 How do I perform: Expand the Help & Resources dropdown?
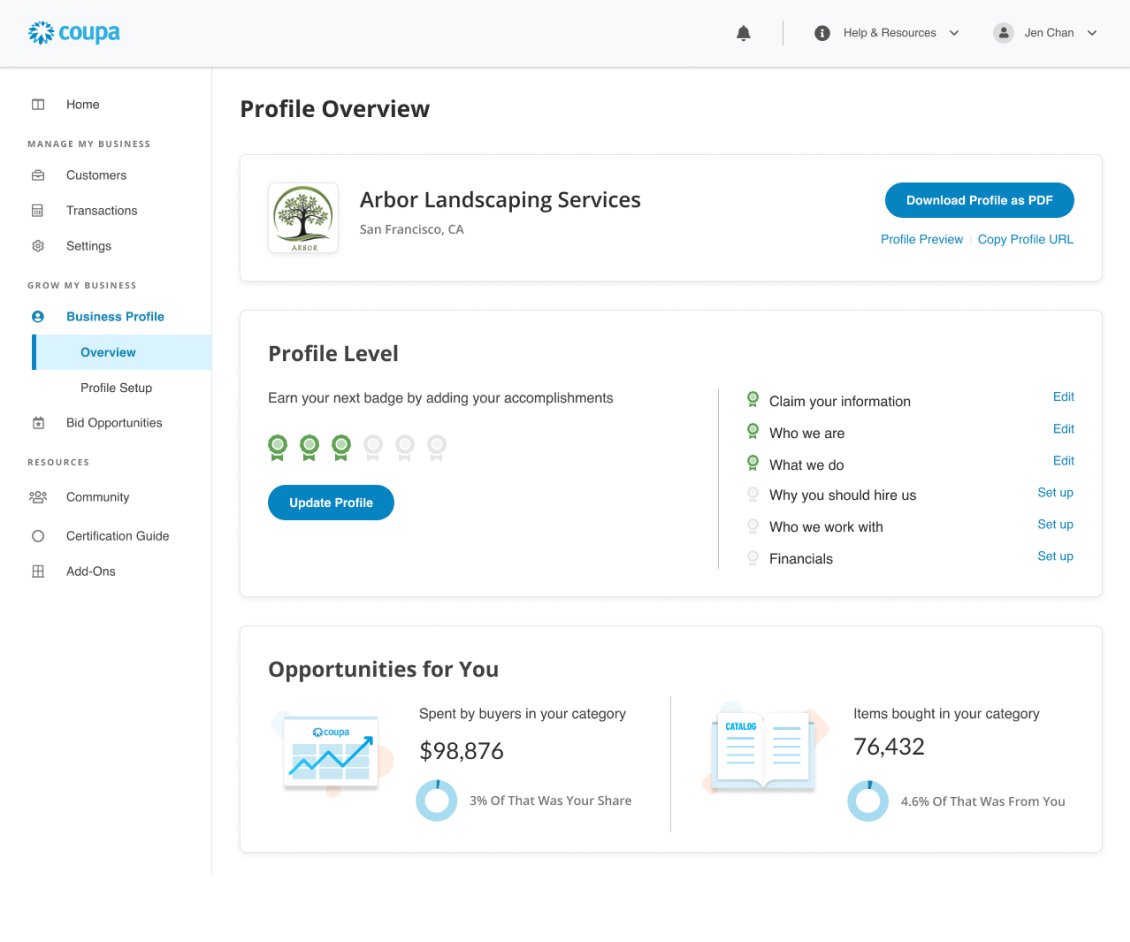click(888, 33)
